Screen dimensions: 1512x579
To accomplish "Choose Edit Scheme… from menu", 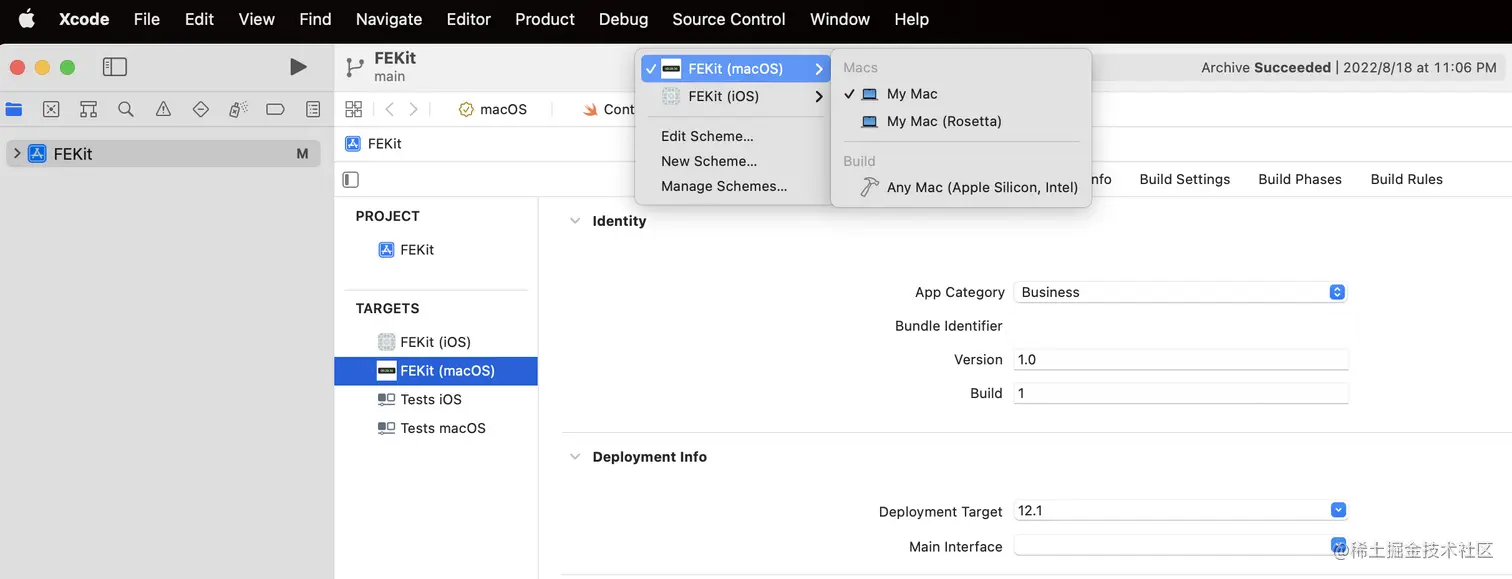I will point(707,136).
